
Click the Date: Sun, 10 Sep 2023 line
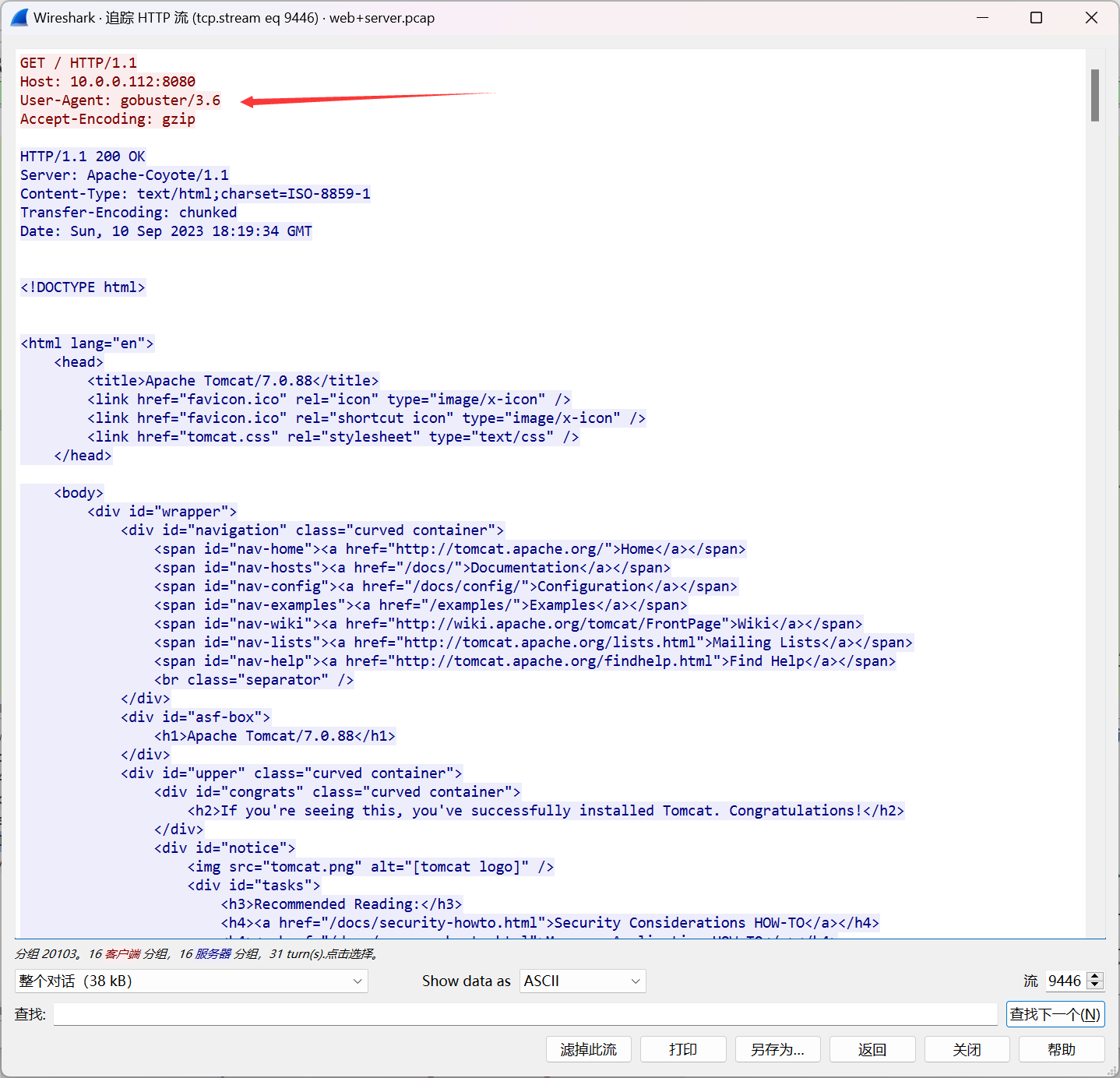pos(166,231)
